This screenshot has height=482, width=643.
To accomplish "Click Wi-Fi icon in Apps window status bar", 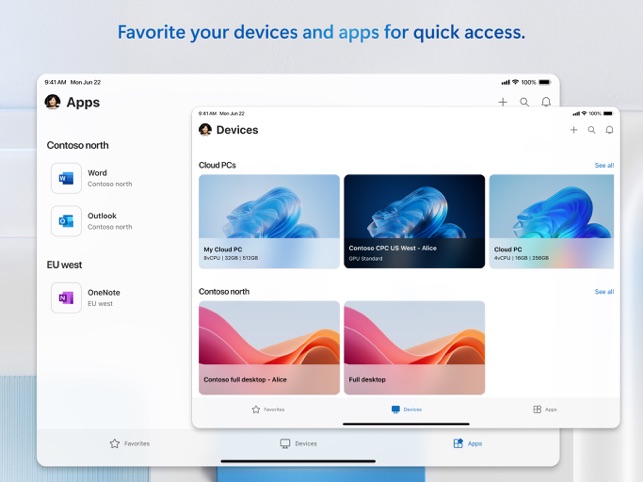I will (515, 82).
